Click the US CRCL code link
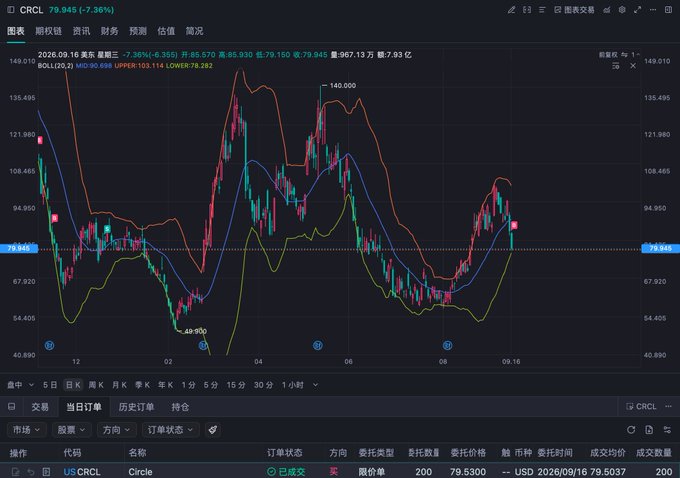This screenshot has height=478, width=680. (82, 471)
